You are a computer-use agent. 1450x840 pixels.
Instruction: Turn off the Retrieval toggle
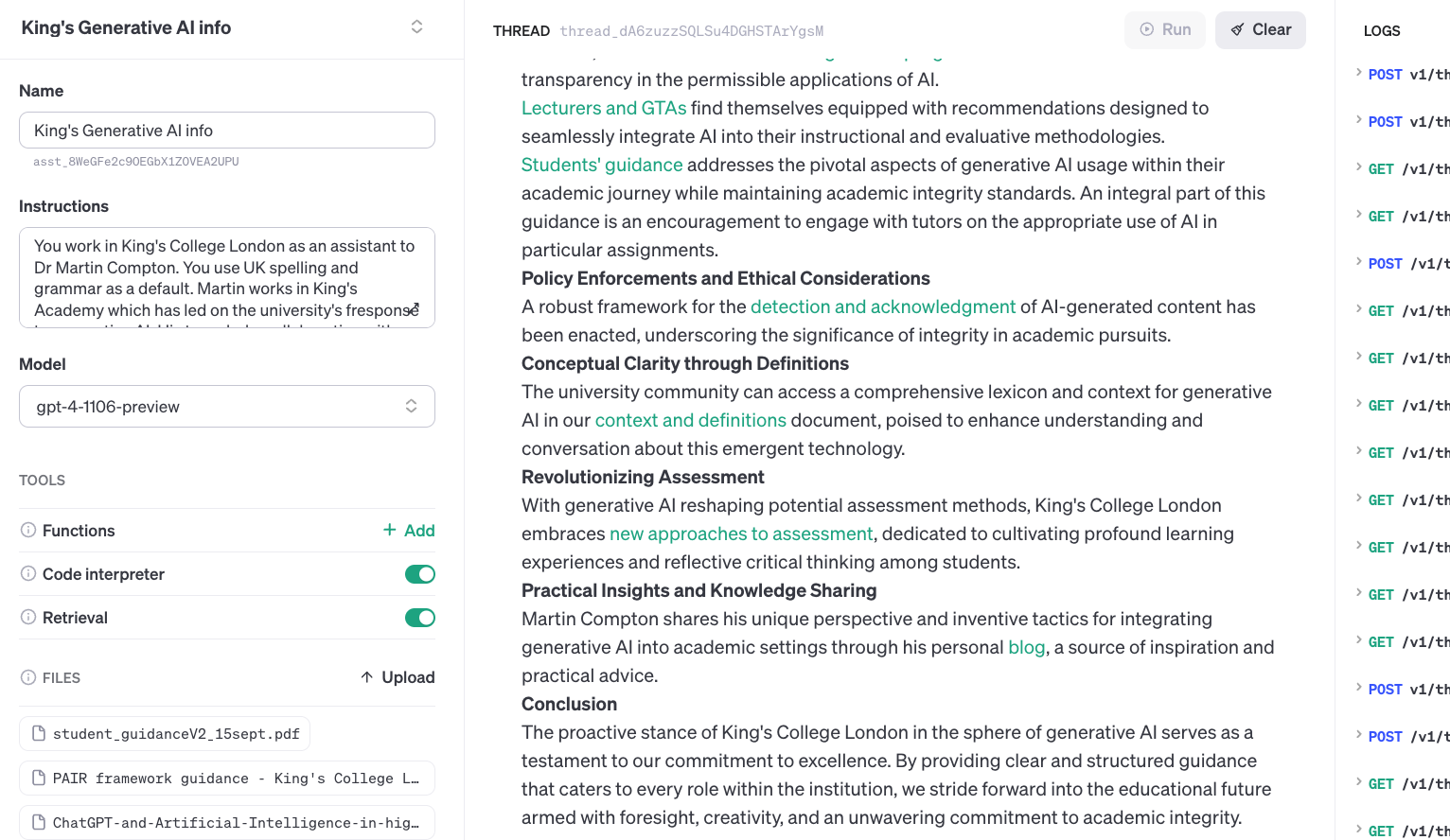[x=419, y=618]
